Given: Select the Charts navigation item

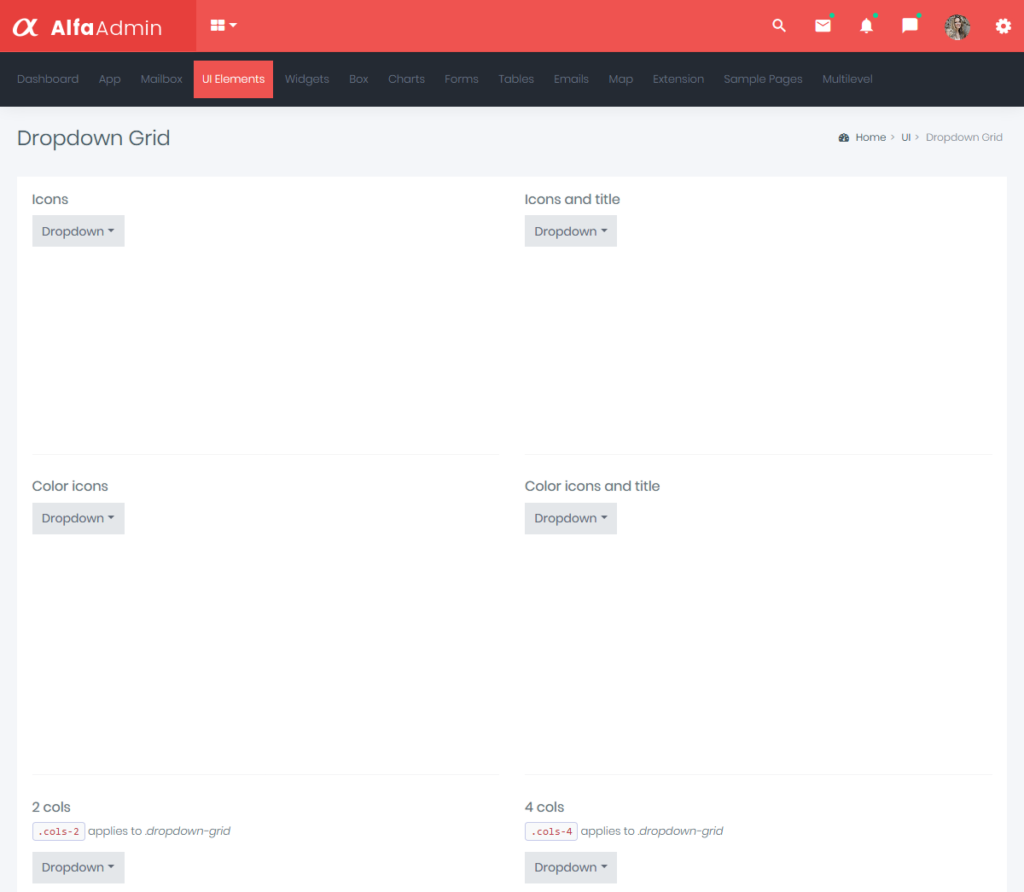Looking at the screenshot, I should tap(406, 79).
